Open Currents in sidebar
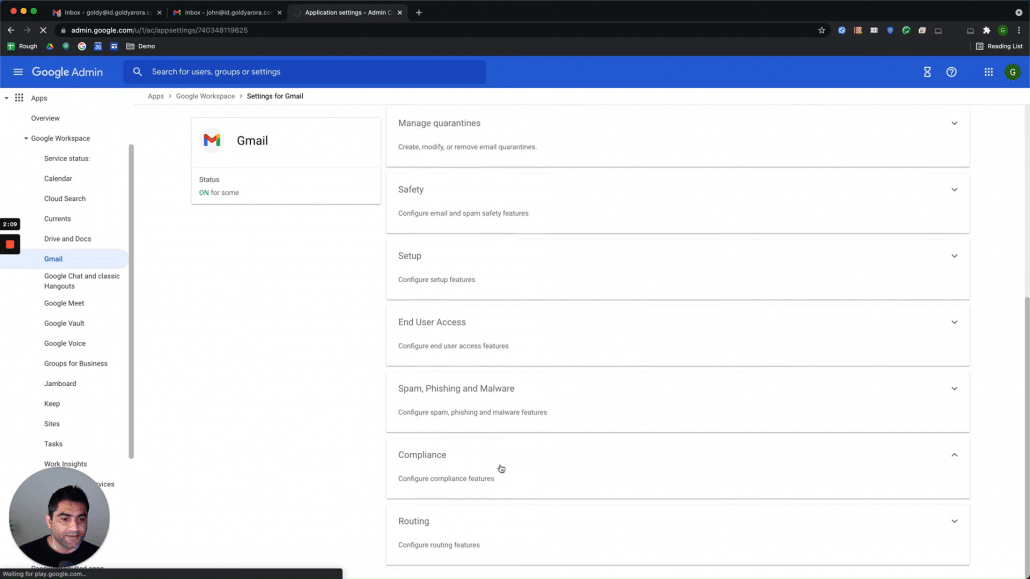The height and width of the screenshot is (579, 1030). click(57, 219)
